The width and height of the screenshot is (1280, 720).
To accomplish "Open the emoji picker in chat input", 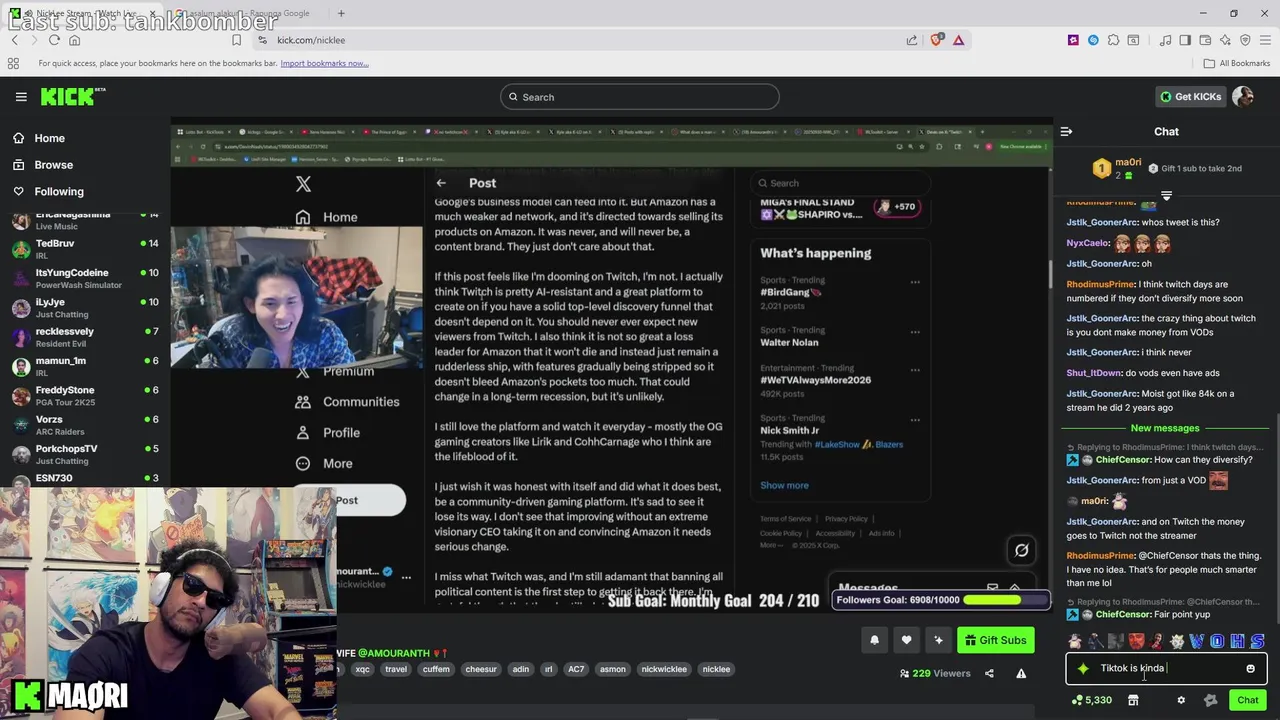I will point(1250,668).
